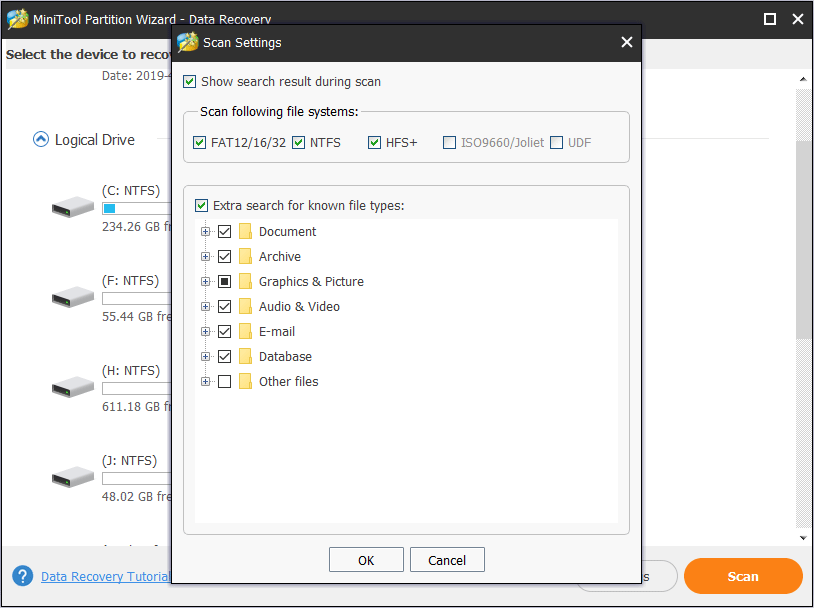
Task: Click the Graphics & Picture folder icon
Action: 245,281
